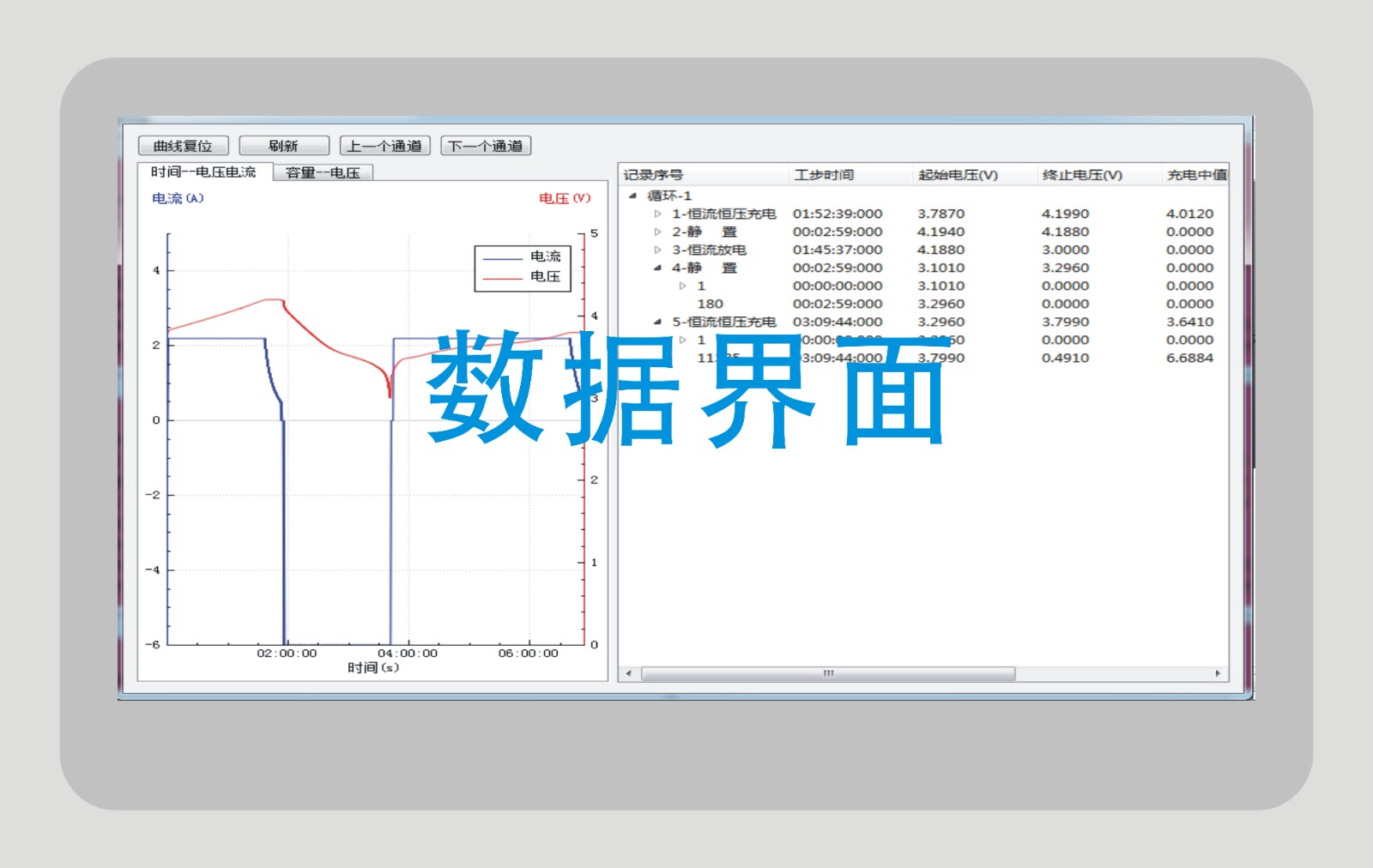Click the horizontal scrollbar's right arrow
The width and height of the screenshot is (1373, 868).
point(1218,673)
